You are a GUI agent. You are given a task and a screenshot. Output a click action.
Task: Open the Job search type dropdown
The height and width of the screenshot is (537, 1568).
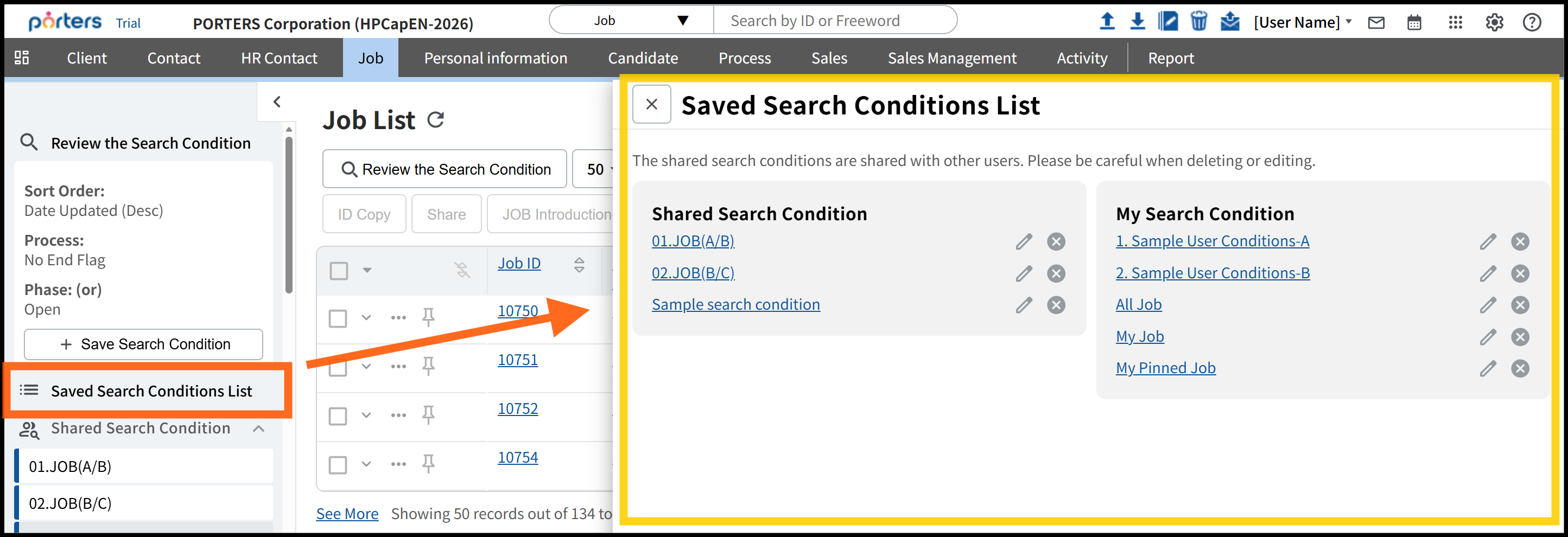click(631, 21)
